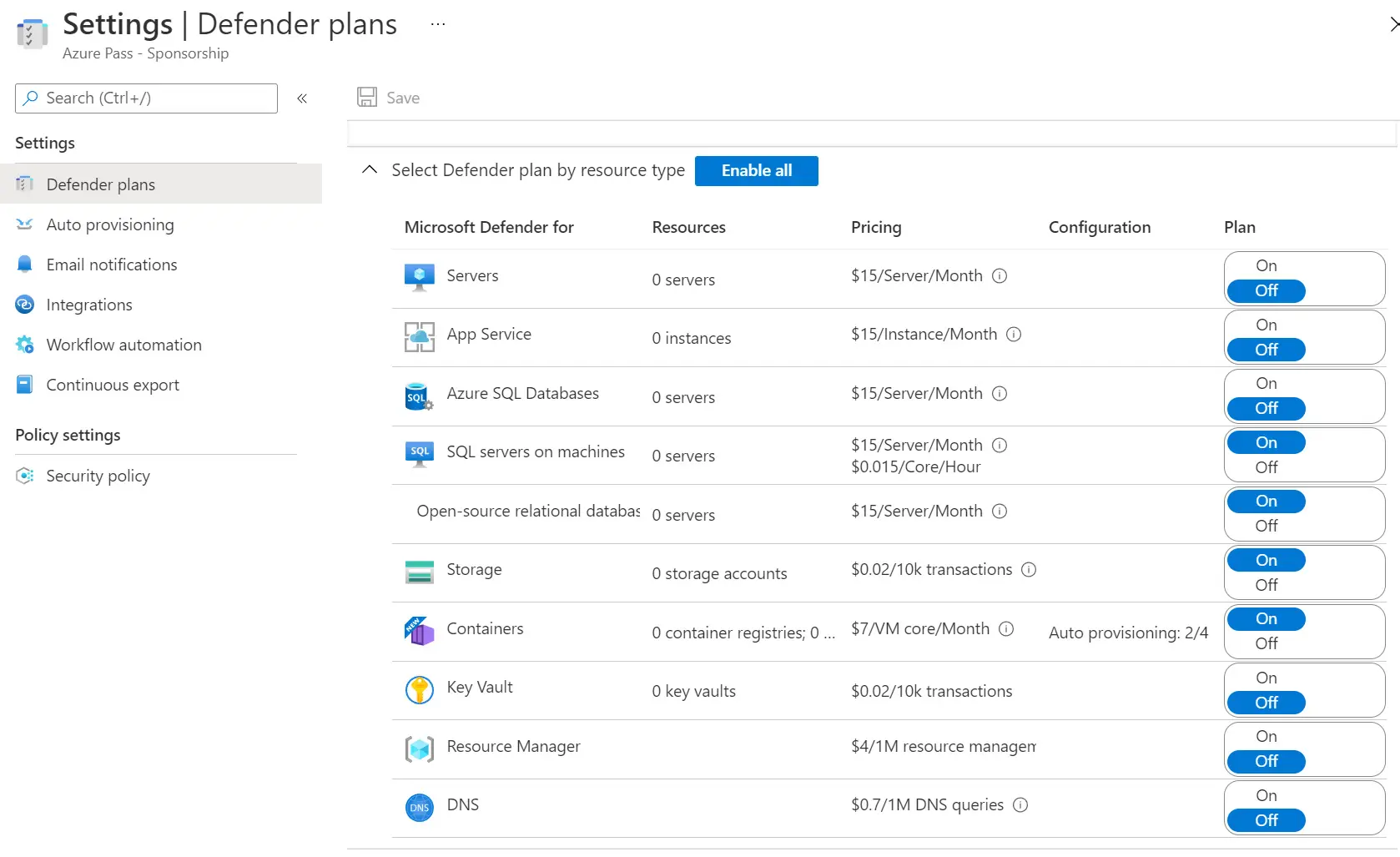
Task: Click info icon beside SQL servers on machines pricing
Action: [x=1000, y=445]
